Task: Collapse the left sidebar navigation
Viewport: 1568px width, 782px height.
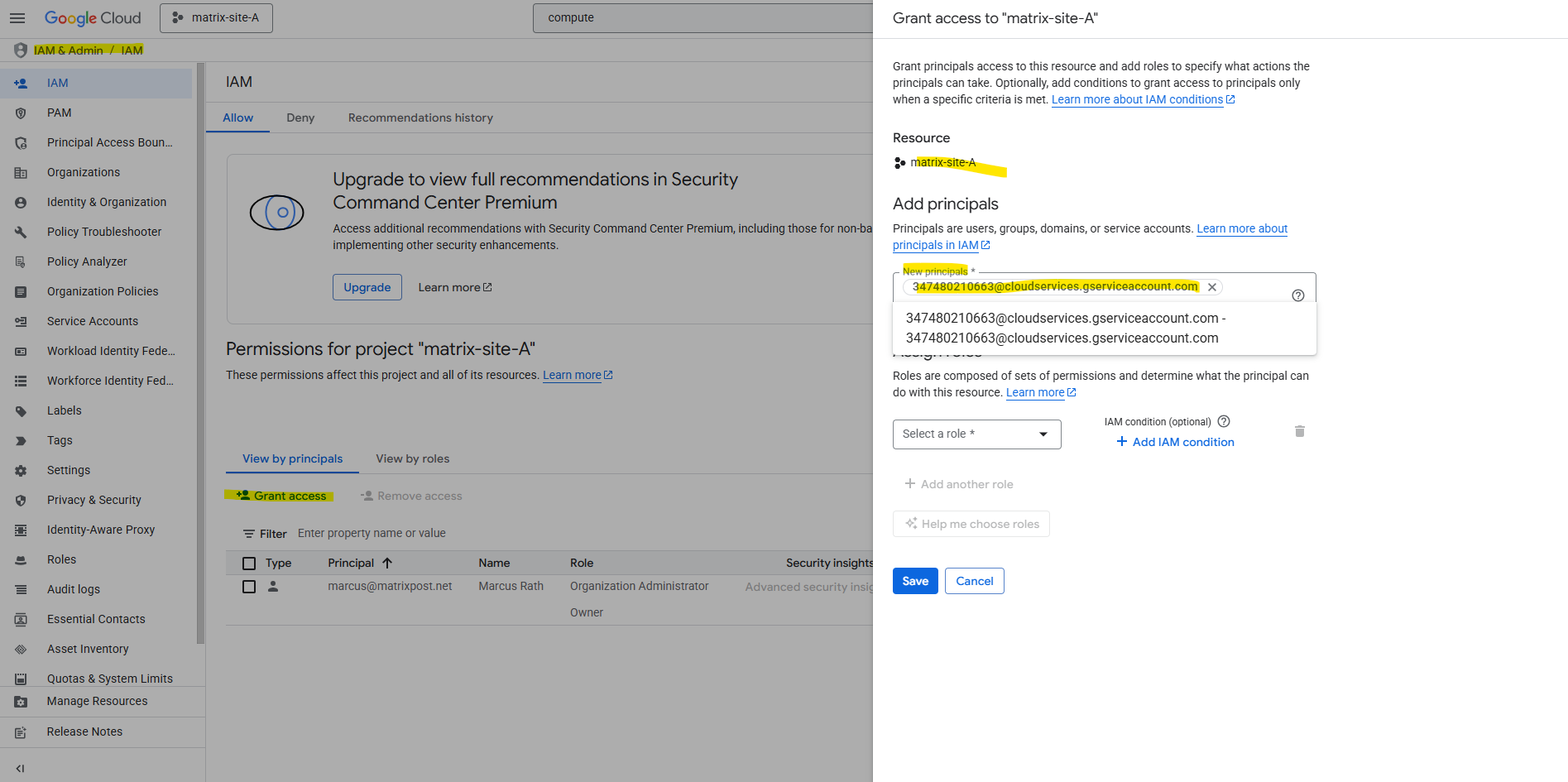Action: [x=20, y=768]
